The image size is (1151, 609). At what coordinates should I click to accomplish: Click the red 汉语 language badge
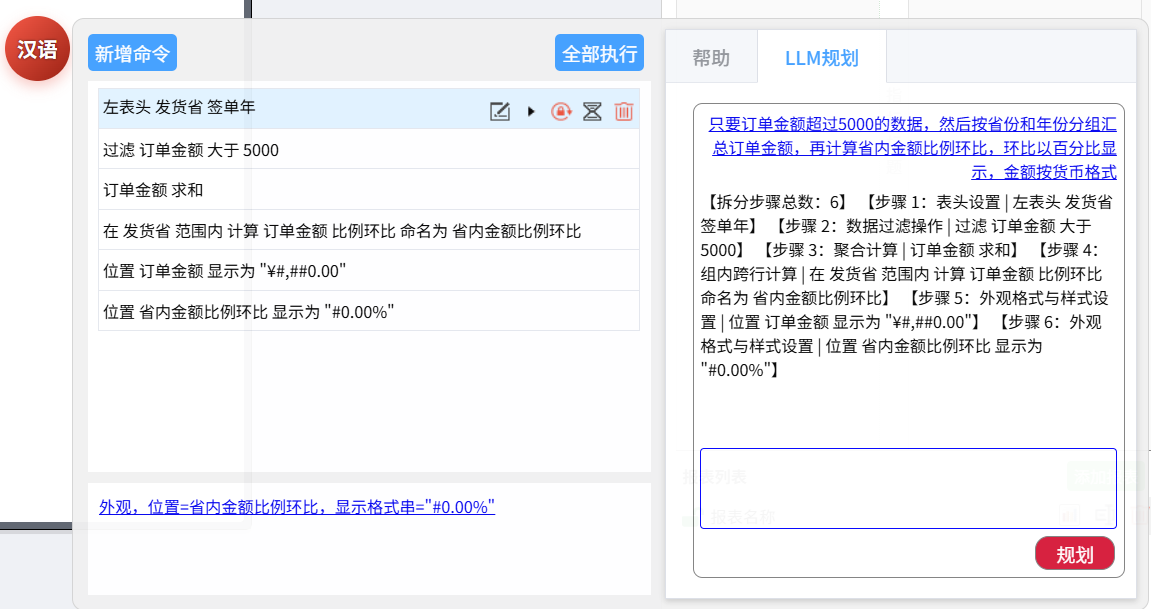(x=37, y=49)
